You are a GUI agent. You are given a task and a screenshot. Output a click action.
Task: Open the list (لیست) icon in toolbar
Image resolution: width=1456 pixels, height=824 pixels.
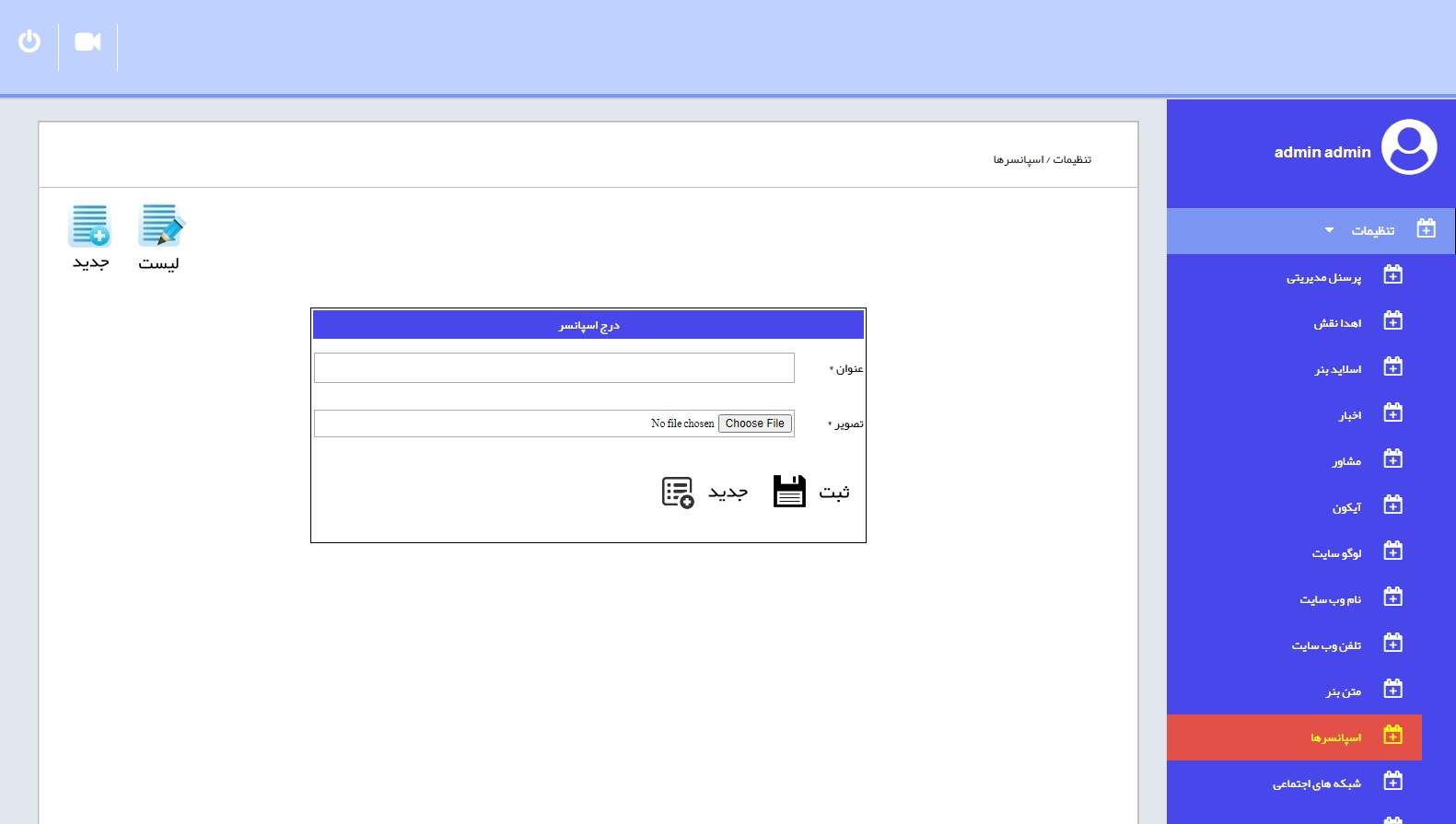[x=160, y=226]
